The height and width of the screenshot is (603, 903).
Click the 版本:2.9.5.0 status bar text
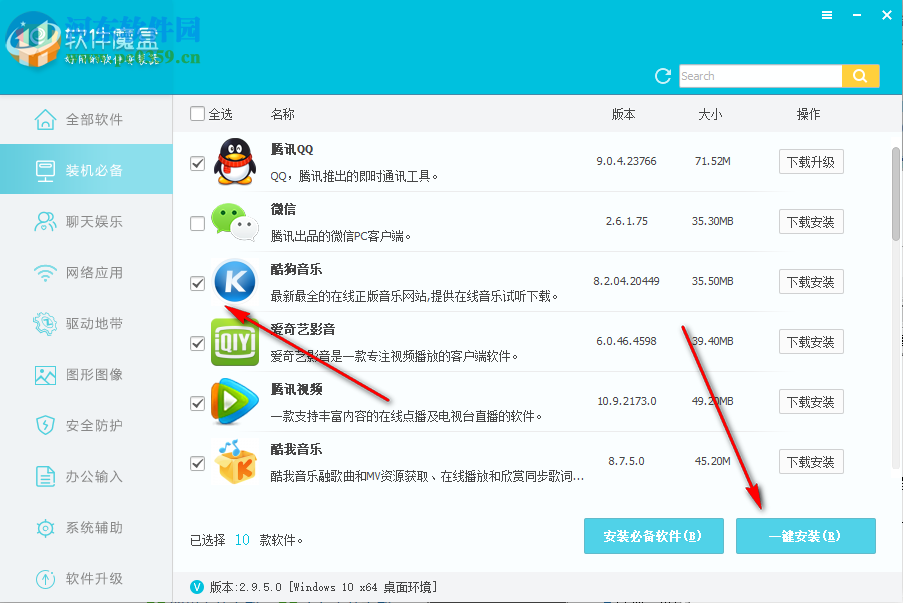coord(323,587)
